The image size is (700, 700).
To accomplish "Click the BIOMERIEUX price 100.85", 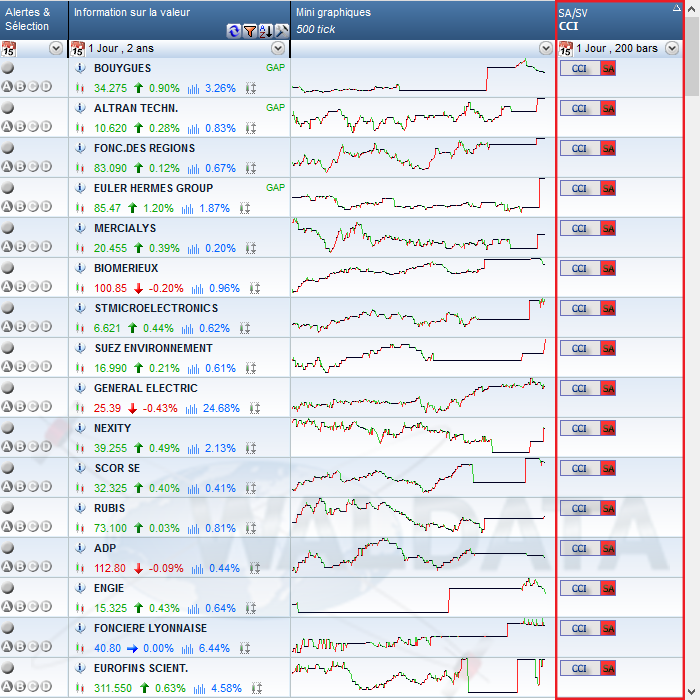I will 111,288.
